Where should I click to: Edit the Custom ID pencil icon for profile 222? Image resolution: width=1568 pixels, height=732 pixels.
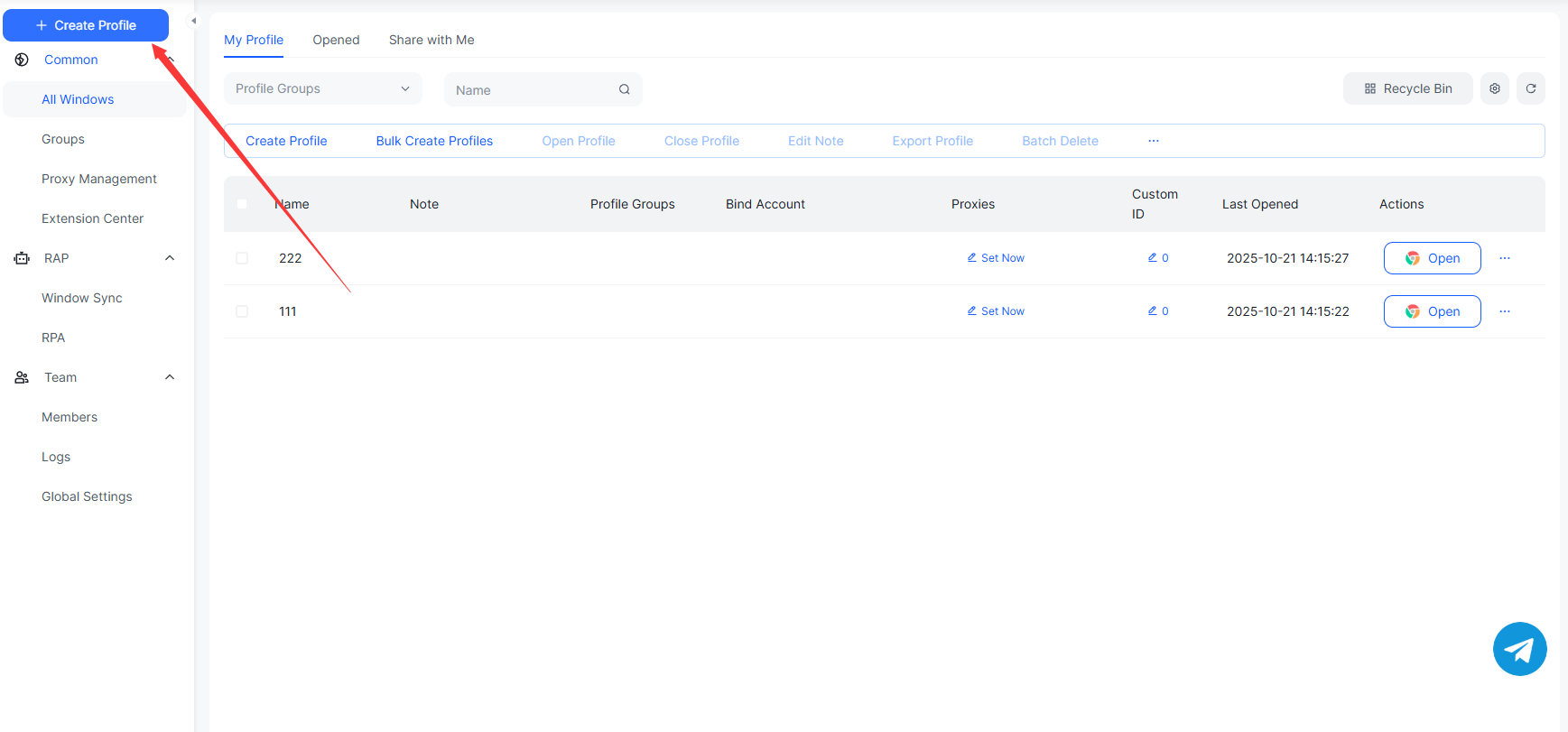click(1153, 258)
